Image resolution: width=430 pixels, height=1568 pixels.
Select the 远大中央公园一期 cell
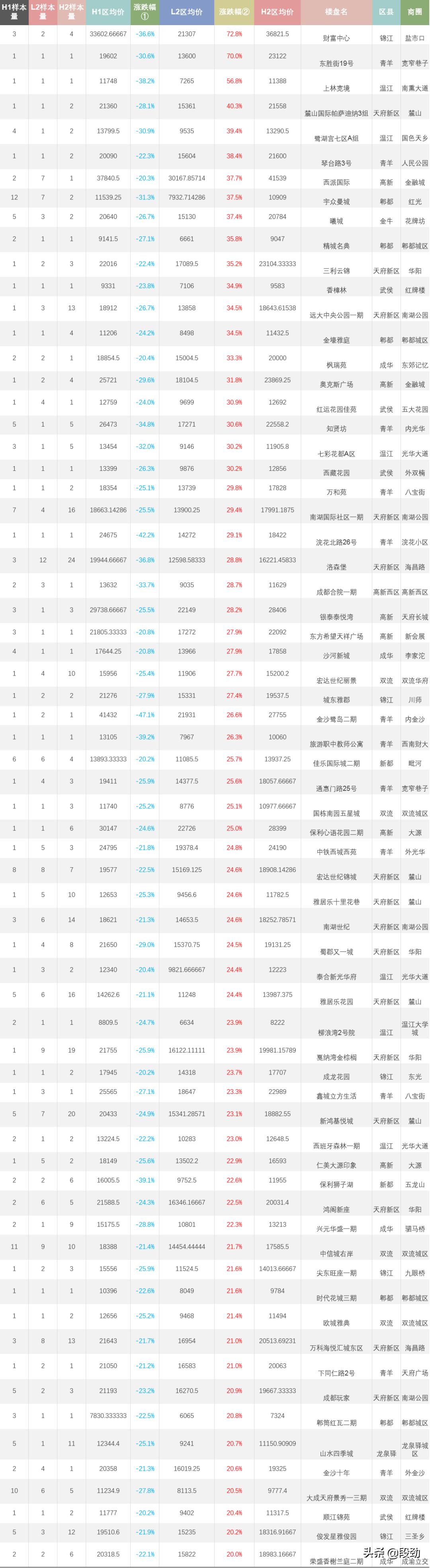click(336, 315)
